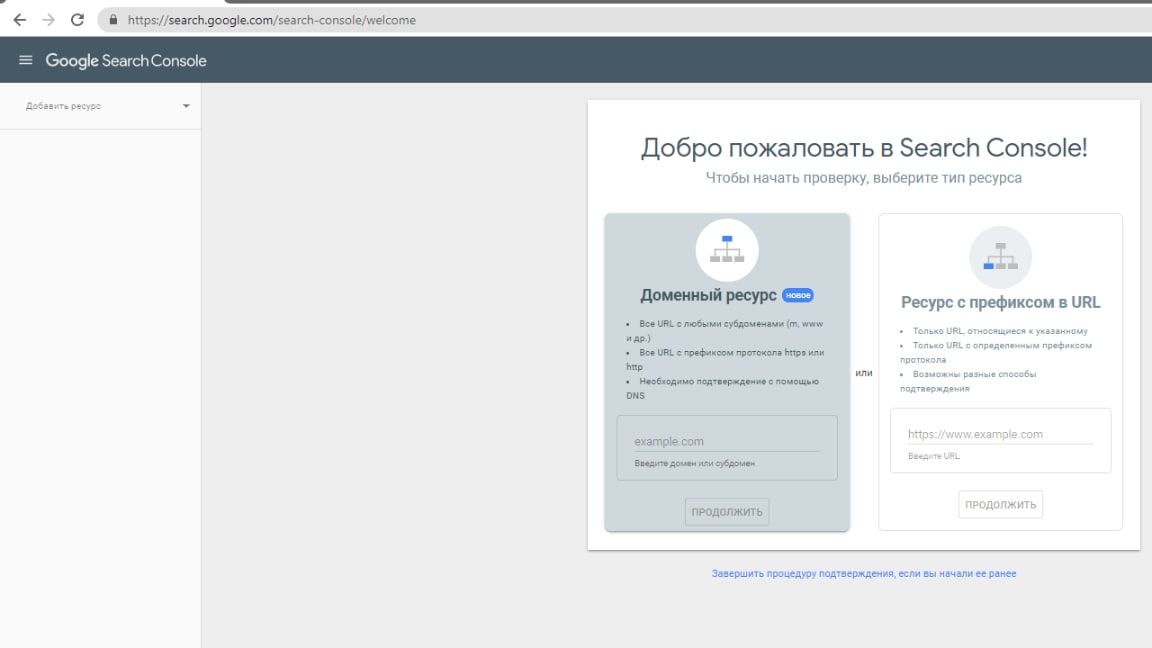Click Все URL с любыми субдоменами bullet
Image resolution: width=1152 pixels, height=648 pixels.
(724, 331)
